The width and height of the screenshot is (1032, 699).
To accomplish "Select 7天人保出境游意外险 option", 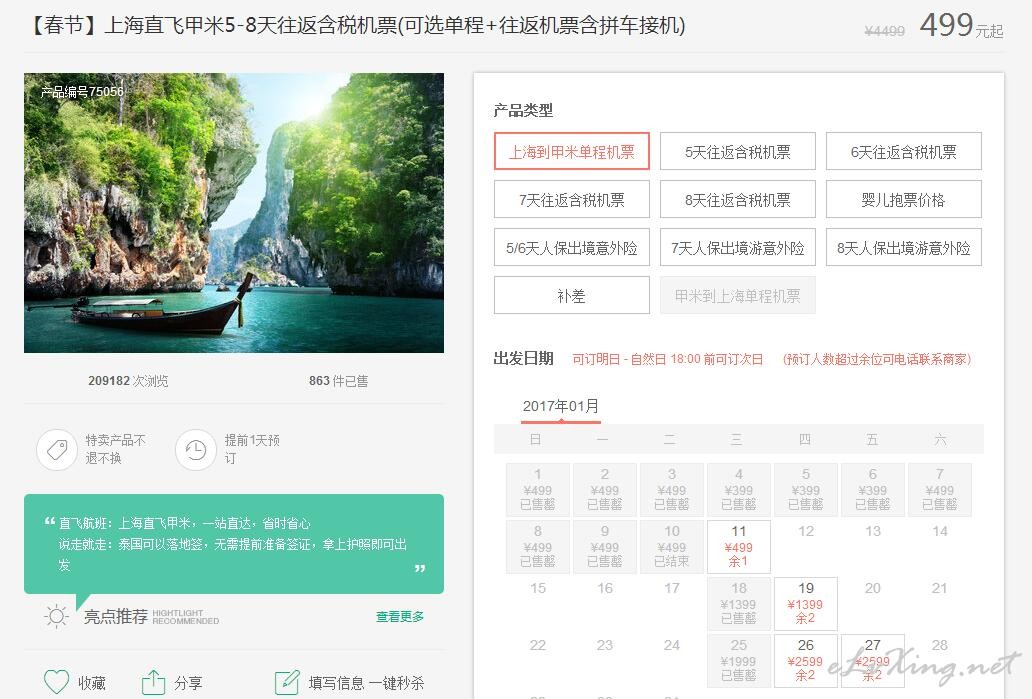I will point(738,247).
